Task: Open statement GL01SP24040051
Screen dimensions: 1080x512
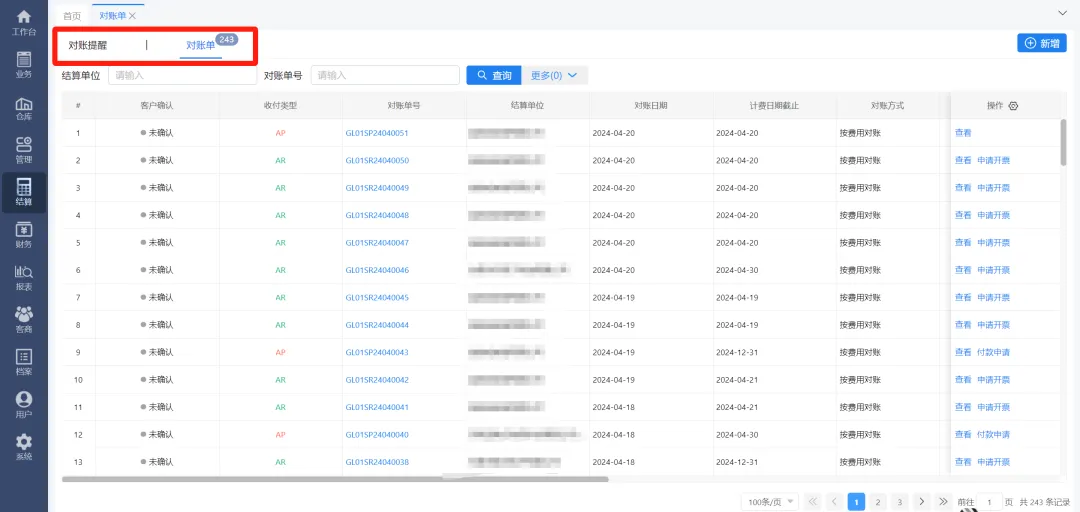Action: click(x=377, y=133)
